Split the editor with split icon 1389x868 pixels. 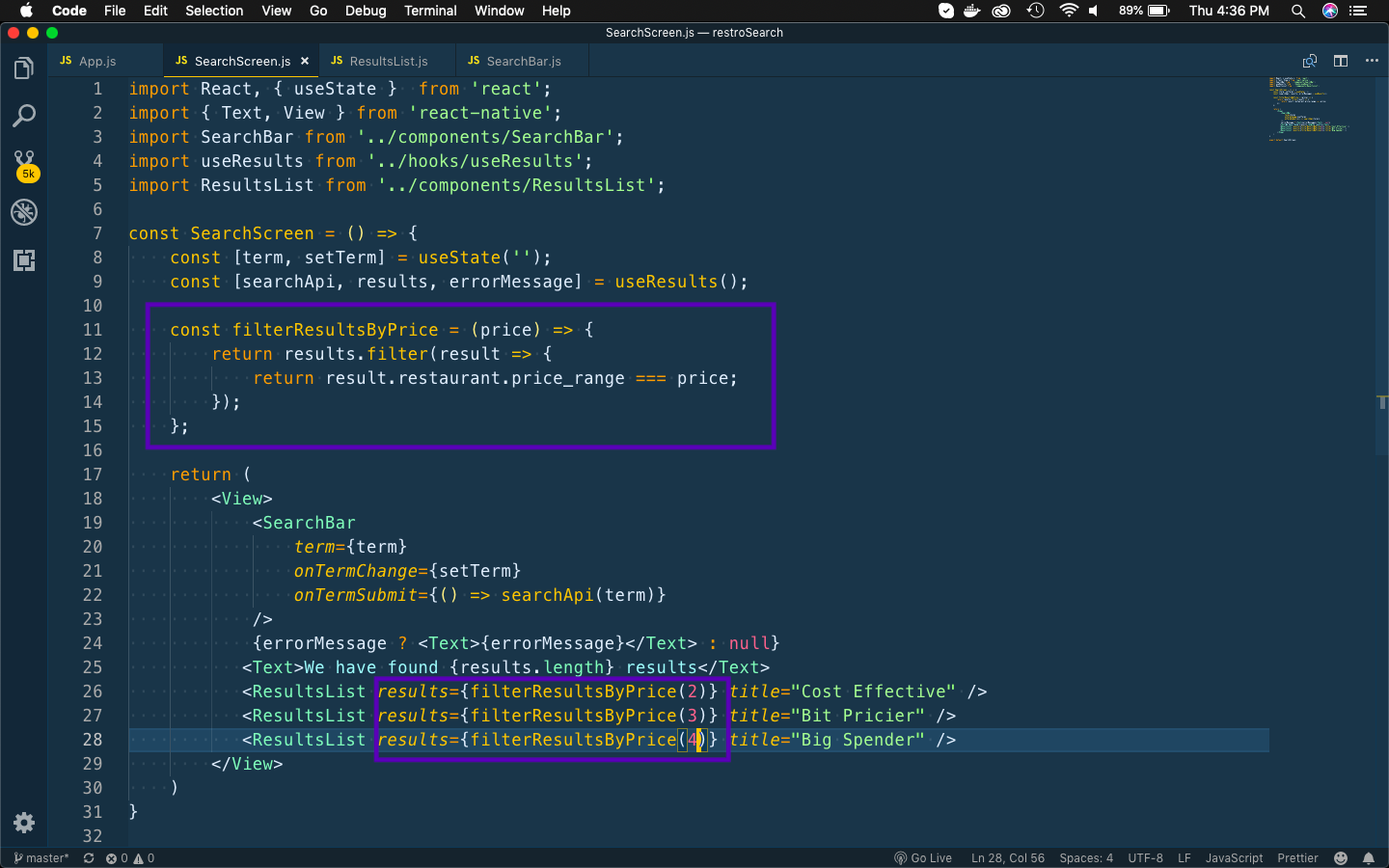click(1341, 61)
